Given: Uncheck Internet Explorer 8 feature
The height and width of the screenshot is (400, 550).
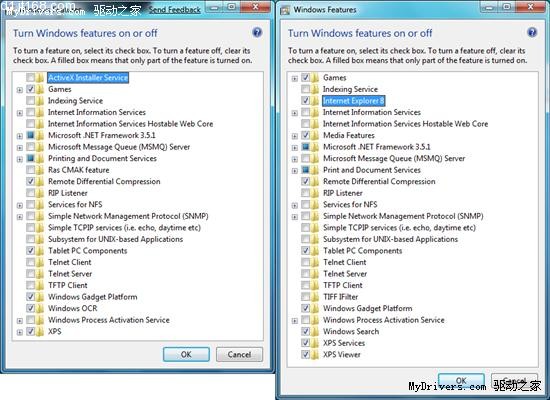Looking at the screenshot, I should click(306, 100).
